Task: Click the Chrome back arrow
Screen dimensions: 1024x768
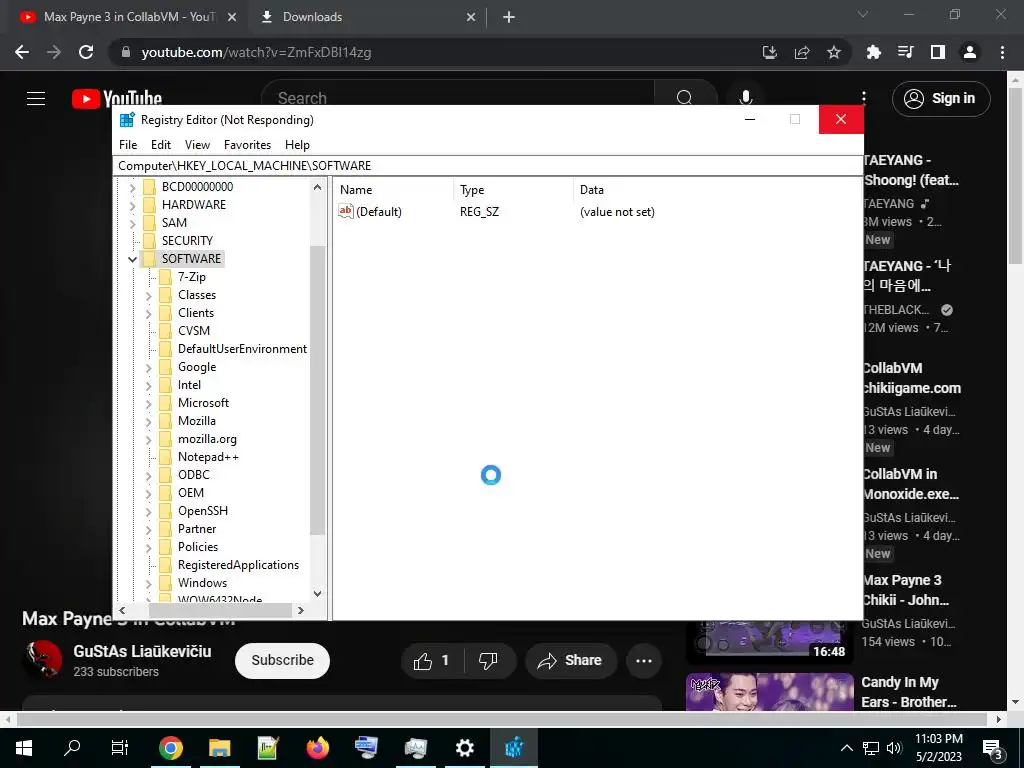Action: point(22,52)
